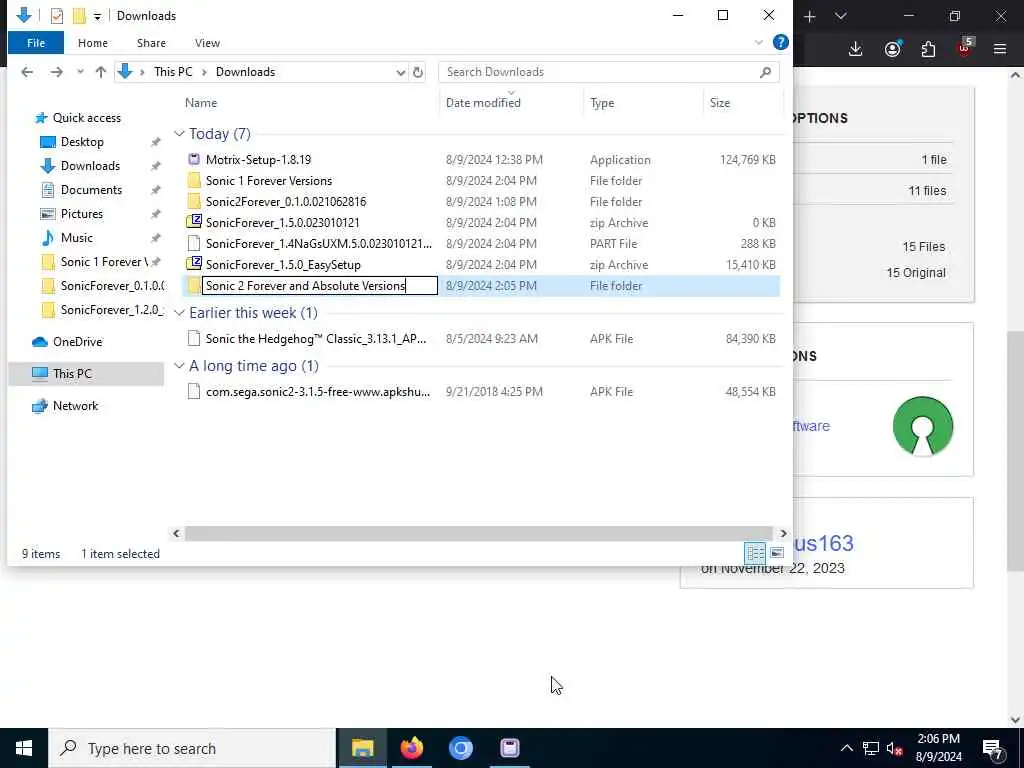Click the folder rename text box
The width and height of the screenshot is (1024, 768).
tap(319, 285)
